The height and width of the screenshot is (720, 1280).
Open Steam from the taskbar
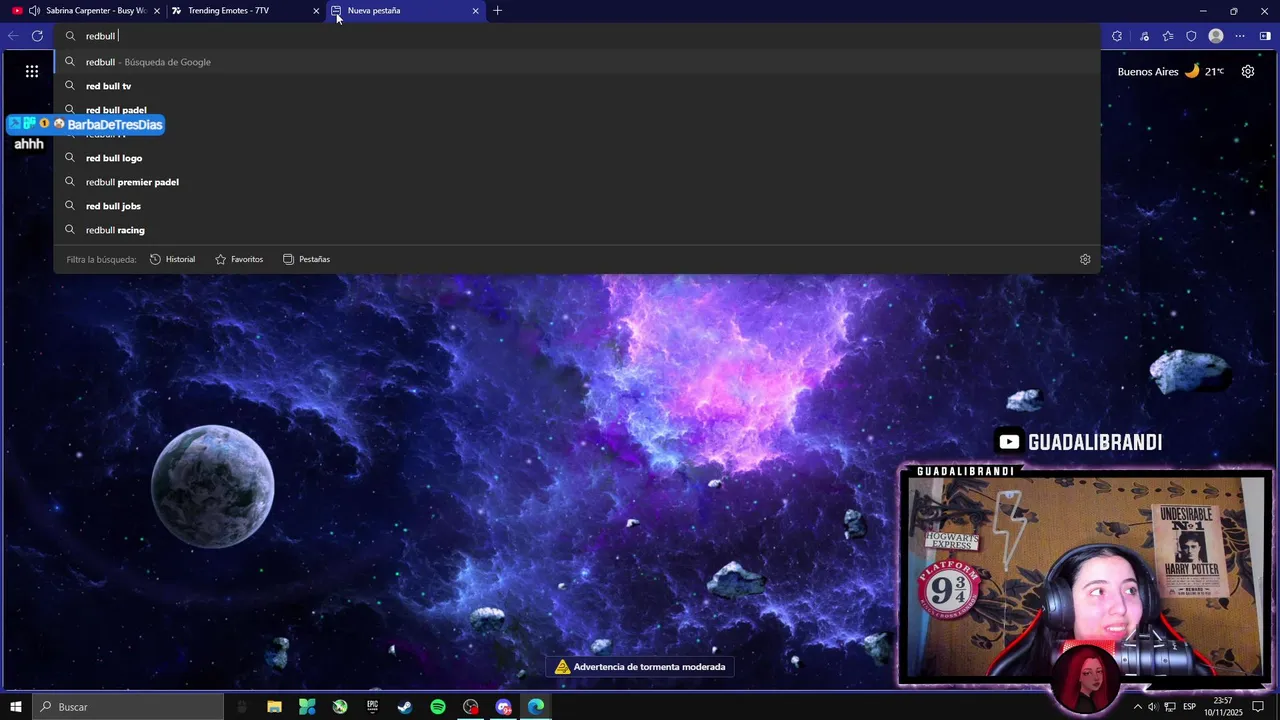tap(405, 707)
